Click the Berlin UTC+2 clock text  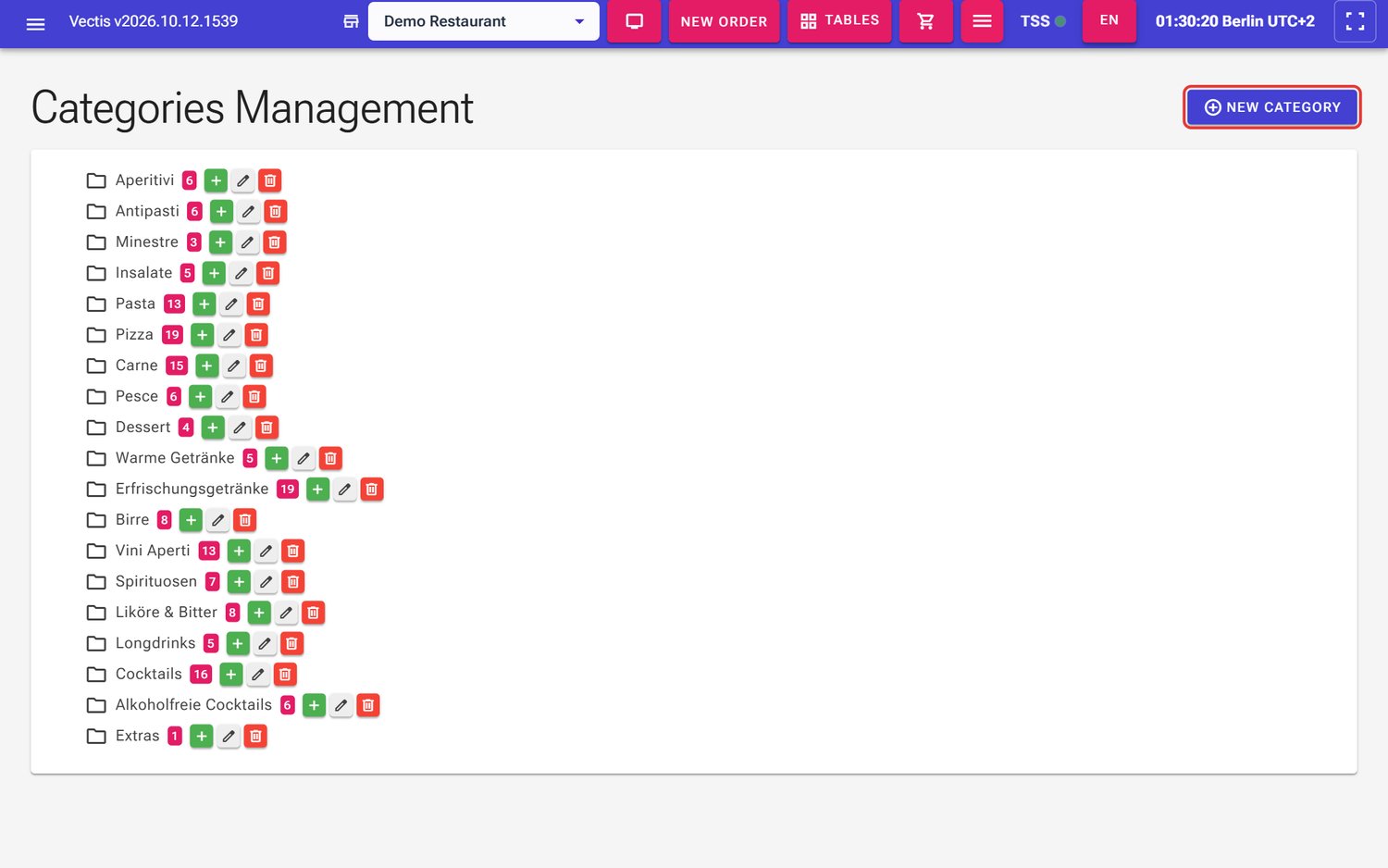point(1234,21)
